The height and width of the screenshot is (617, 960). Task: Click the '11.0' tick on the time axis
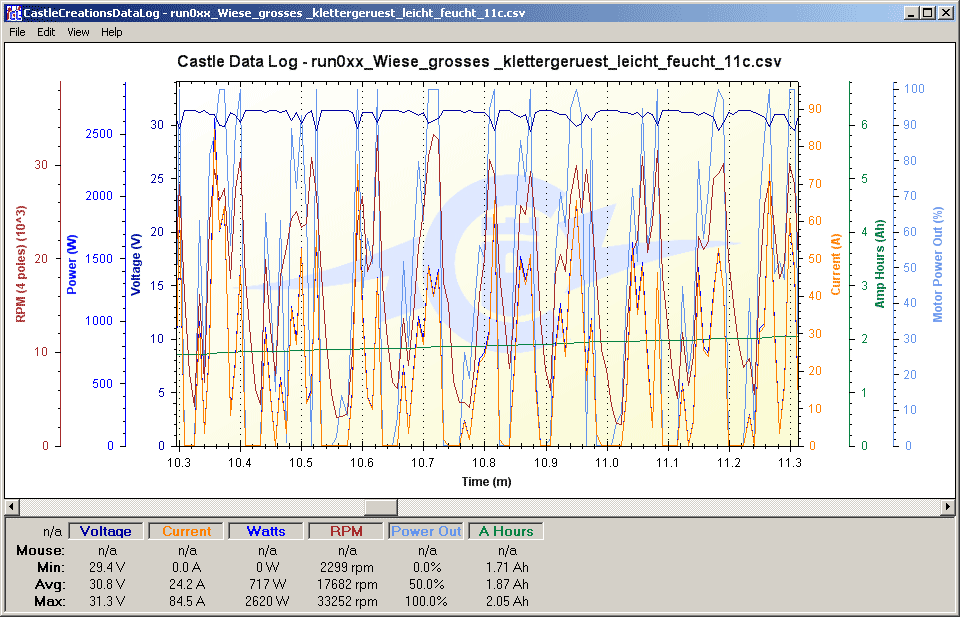(607, 463)
